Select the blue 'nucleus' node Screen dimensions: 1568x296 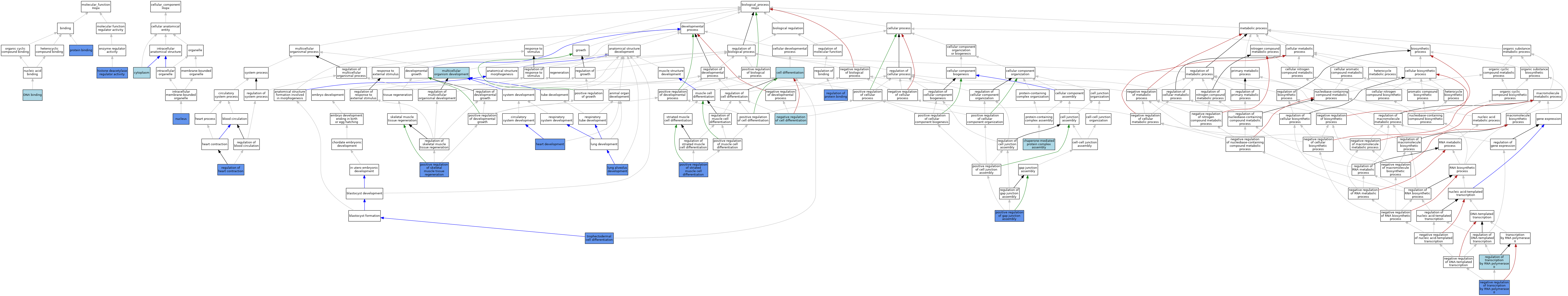point(181,118)
